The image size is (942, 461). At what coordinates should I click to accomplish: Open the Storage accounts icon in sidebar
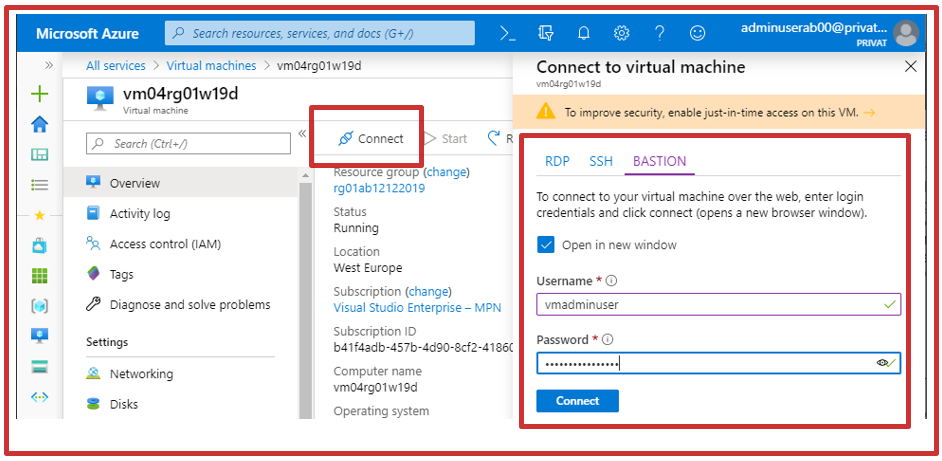(40, 367)
